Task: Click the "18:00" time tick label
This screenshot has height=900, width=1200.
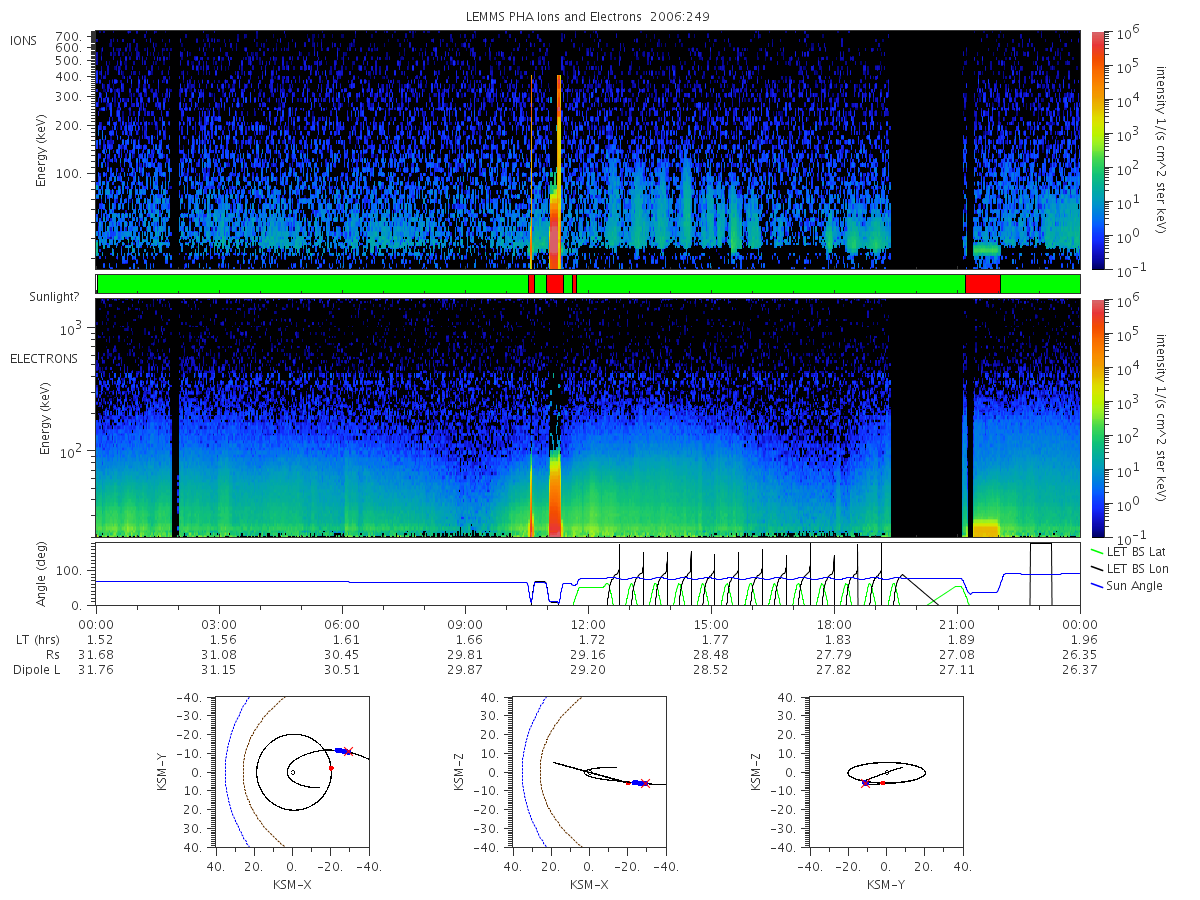Action: (834, 623)
